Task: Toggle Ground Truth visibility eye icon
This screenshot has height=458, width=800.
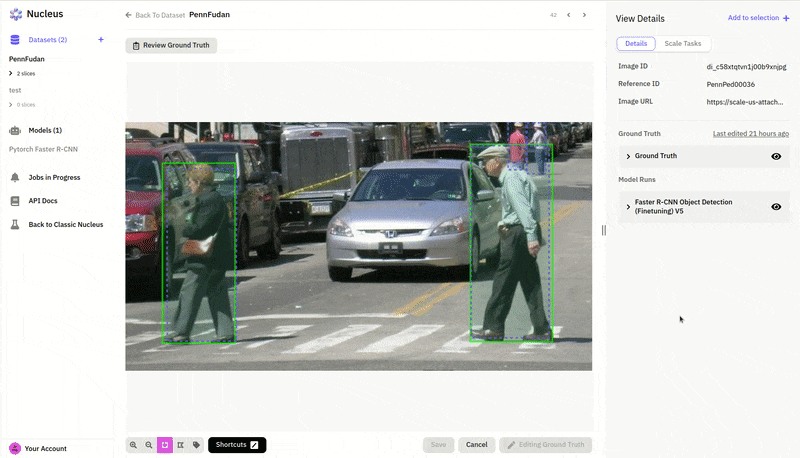Action: tap(776, 156)
